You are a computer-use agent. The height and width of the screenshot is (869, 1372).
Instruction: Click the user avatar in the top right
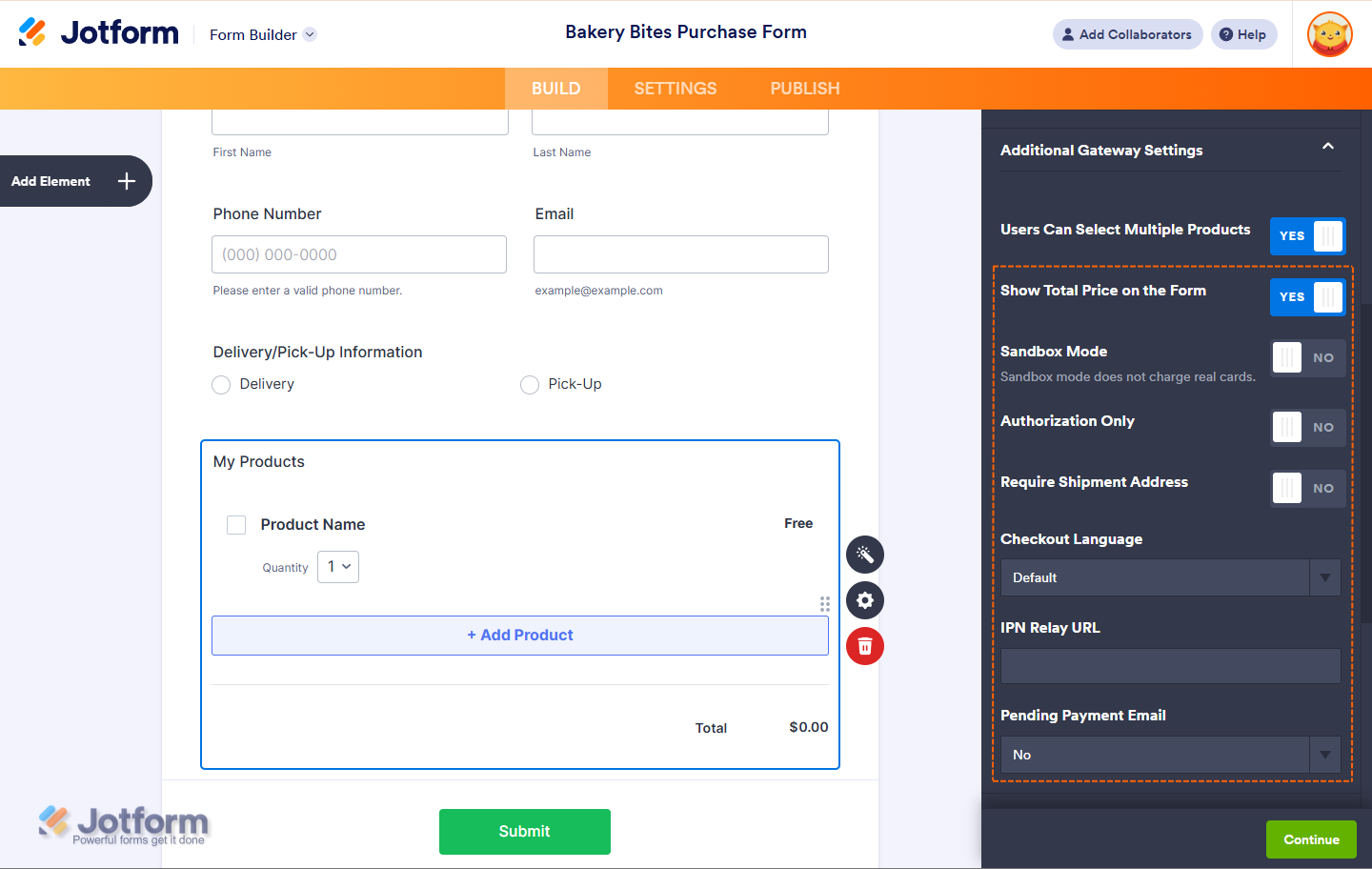1330,35
